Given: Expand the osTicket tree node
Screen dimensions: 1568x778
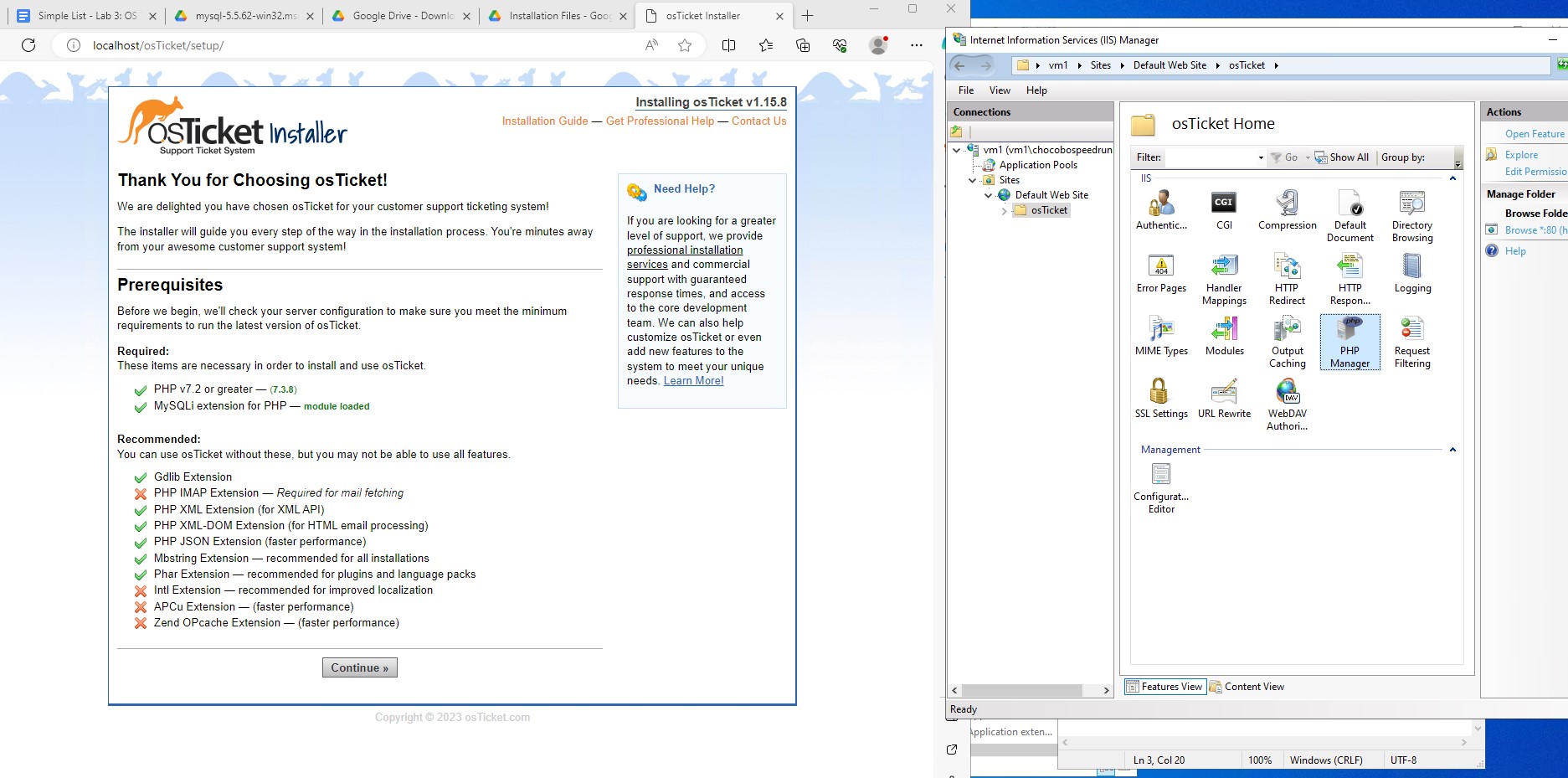Looking at the screenshot, I should click(1004, 210).
